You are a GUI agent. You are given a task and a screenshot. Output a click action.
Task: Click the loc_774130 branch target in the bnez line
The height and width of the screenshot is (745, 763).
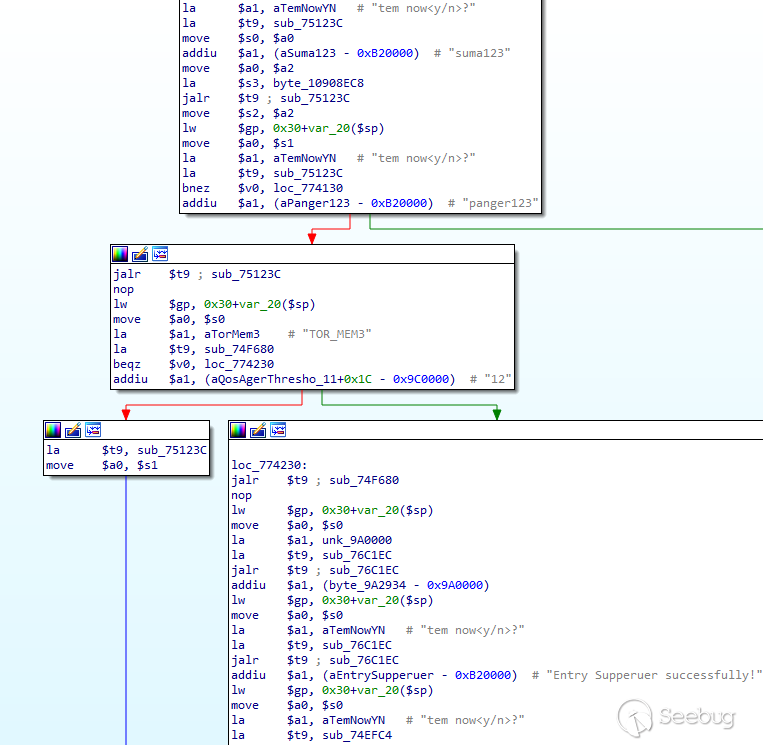308,188
